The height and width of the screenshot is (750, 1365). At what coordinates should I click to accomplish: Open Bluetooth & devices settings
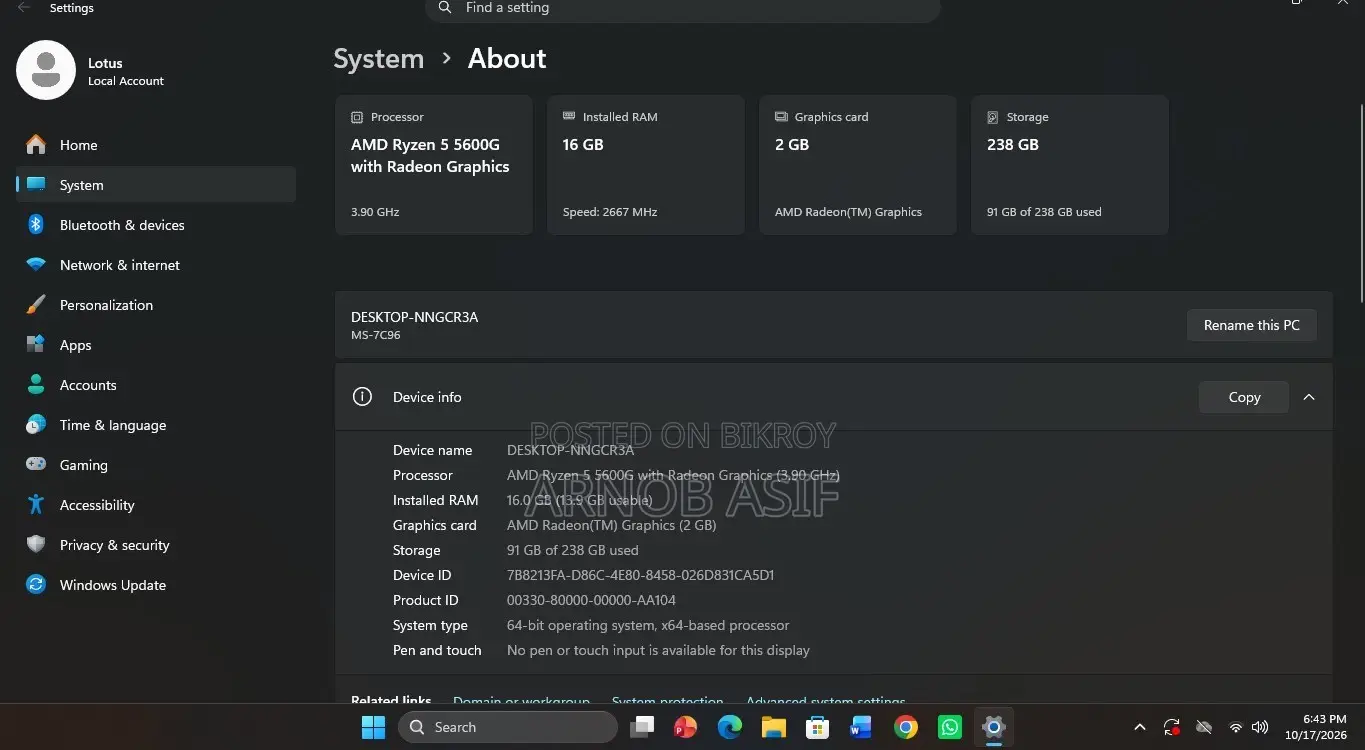click(156, 225)
